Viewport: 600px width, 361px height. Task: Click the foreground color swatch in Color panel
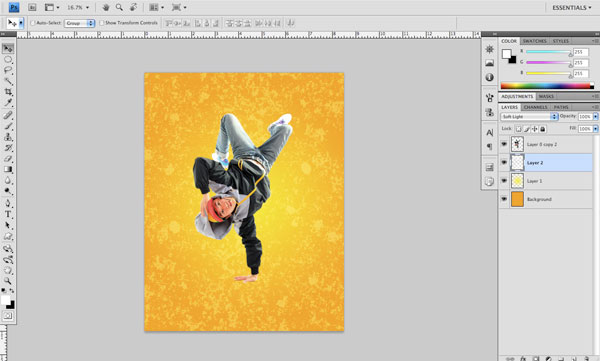coord(506,54)
